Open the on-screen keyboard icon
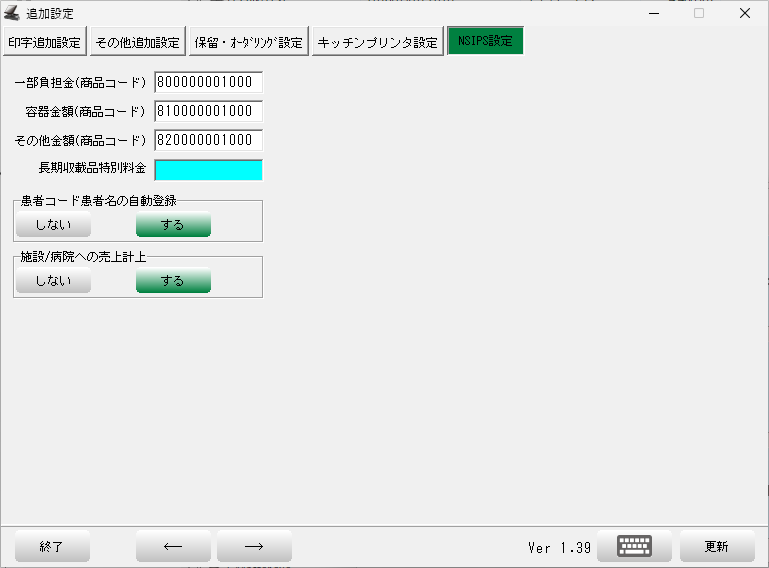Viewport: 769px width, 568px height. click(x=634, y=546)
